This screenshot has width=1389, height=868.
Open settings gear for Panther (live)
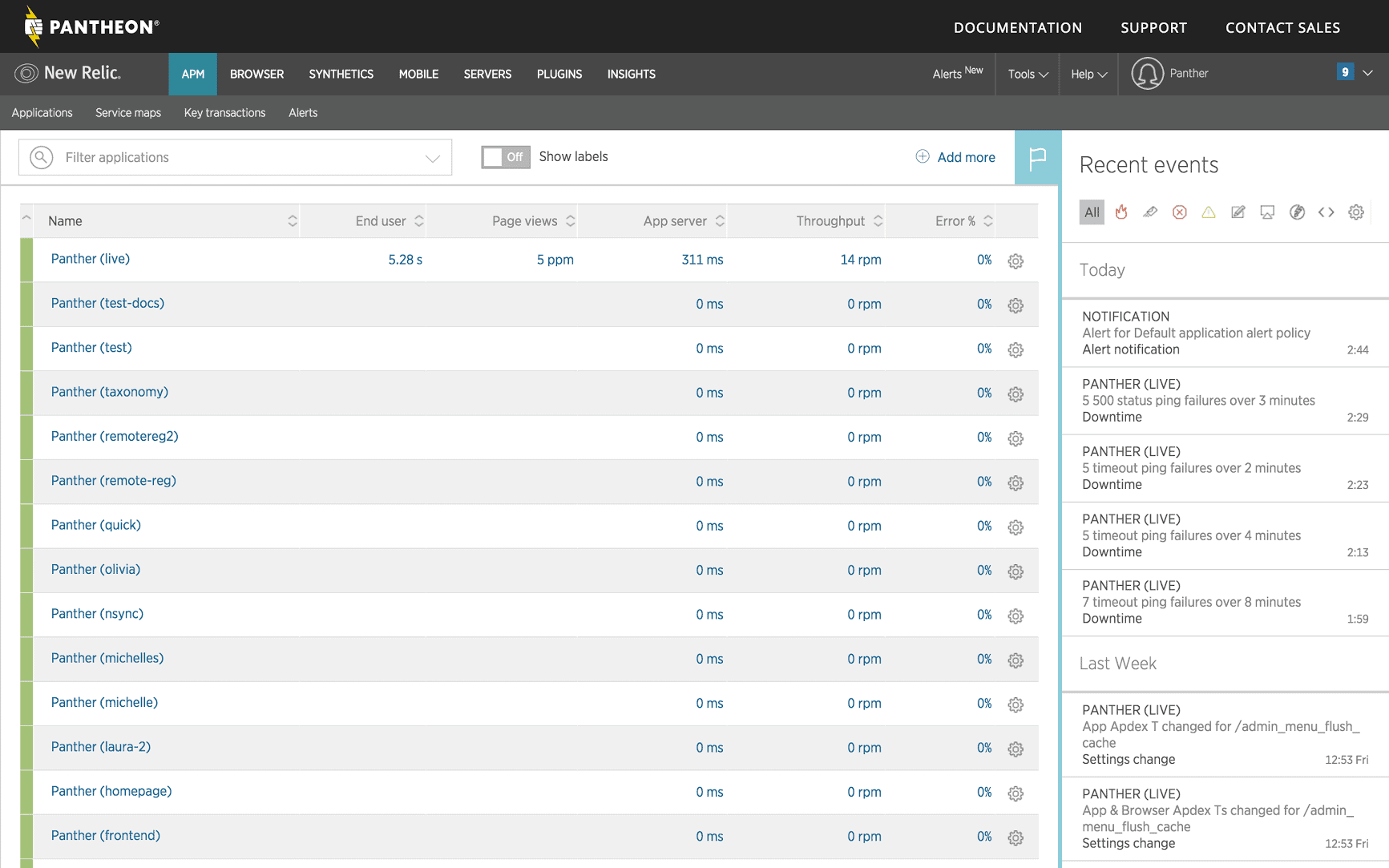pos(1016,261)
